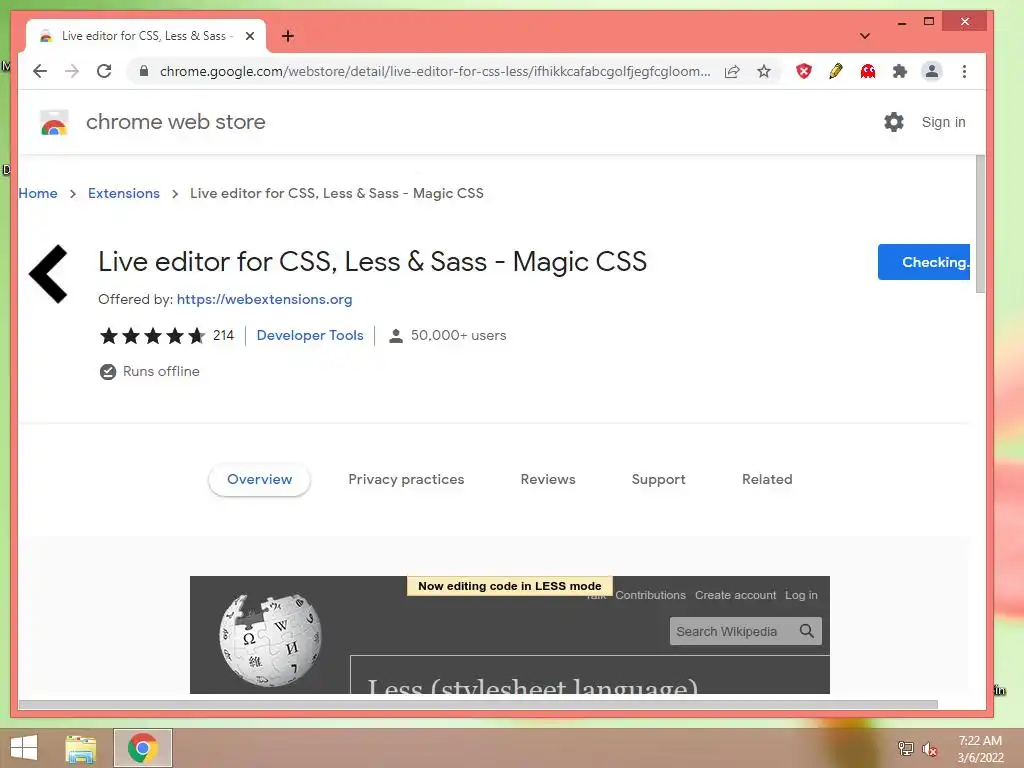This screenshot has height=768, width=1024.
Task: Click the horizontal page scrollbar
Action: tap(478, 705)
